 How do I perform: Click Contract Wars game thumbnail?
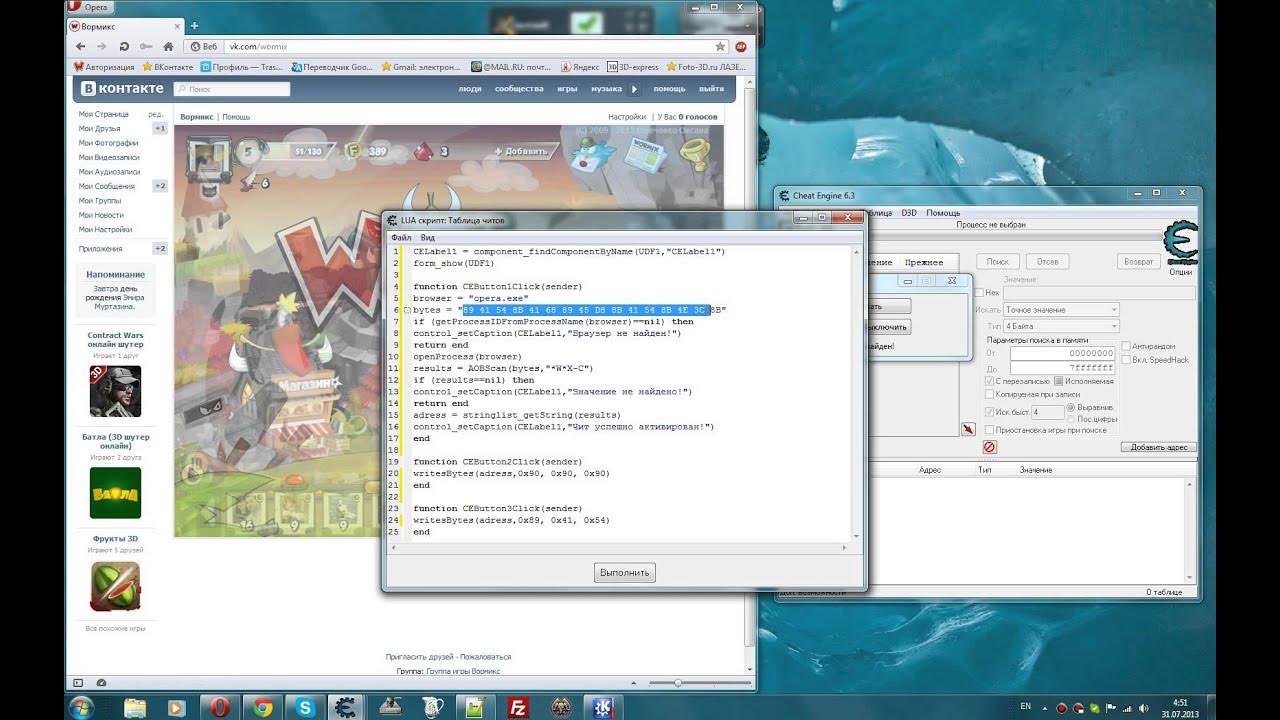(115, 391)
